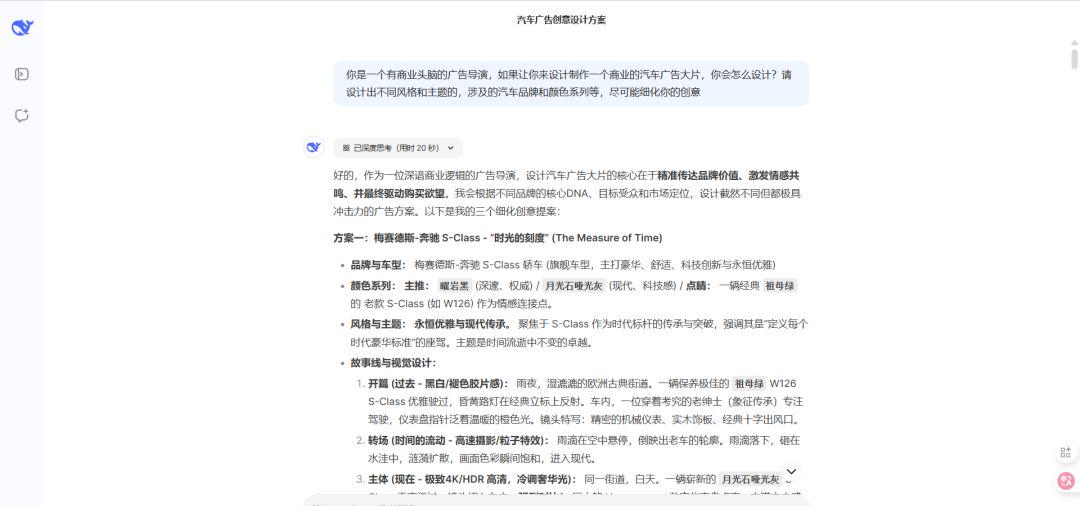Click heading 方案一：梅赛德斯-奔驰 S-Class
This screenshot has height=506, width=1080.
498,238
